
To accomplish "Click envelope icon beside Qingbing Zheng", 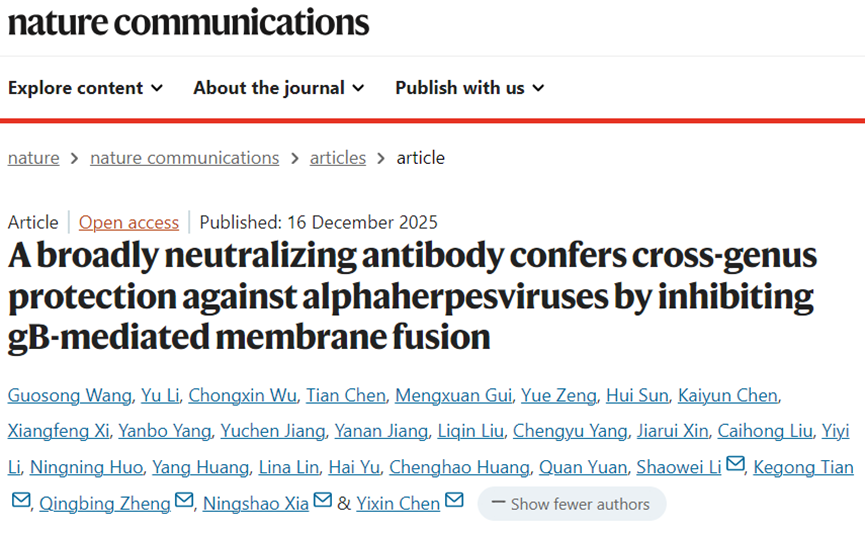I will pos(184,502).
